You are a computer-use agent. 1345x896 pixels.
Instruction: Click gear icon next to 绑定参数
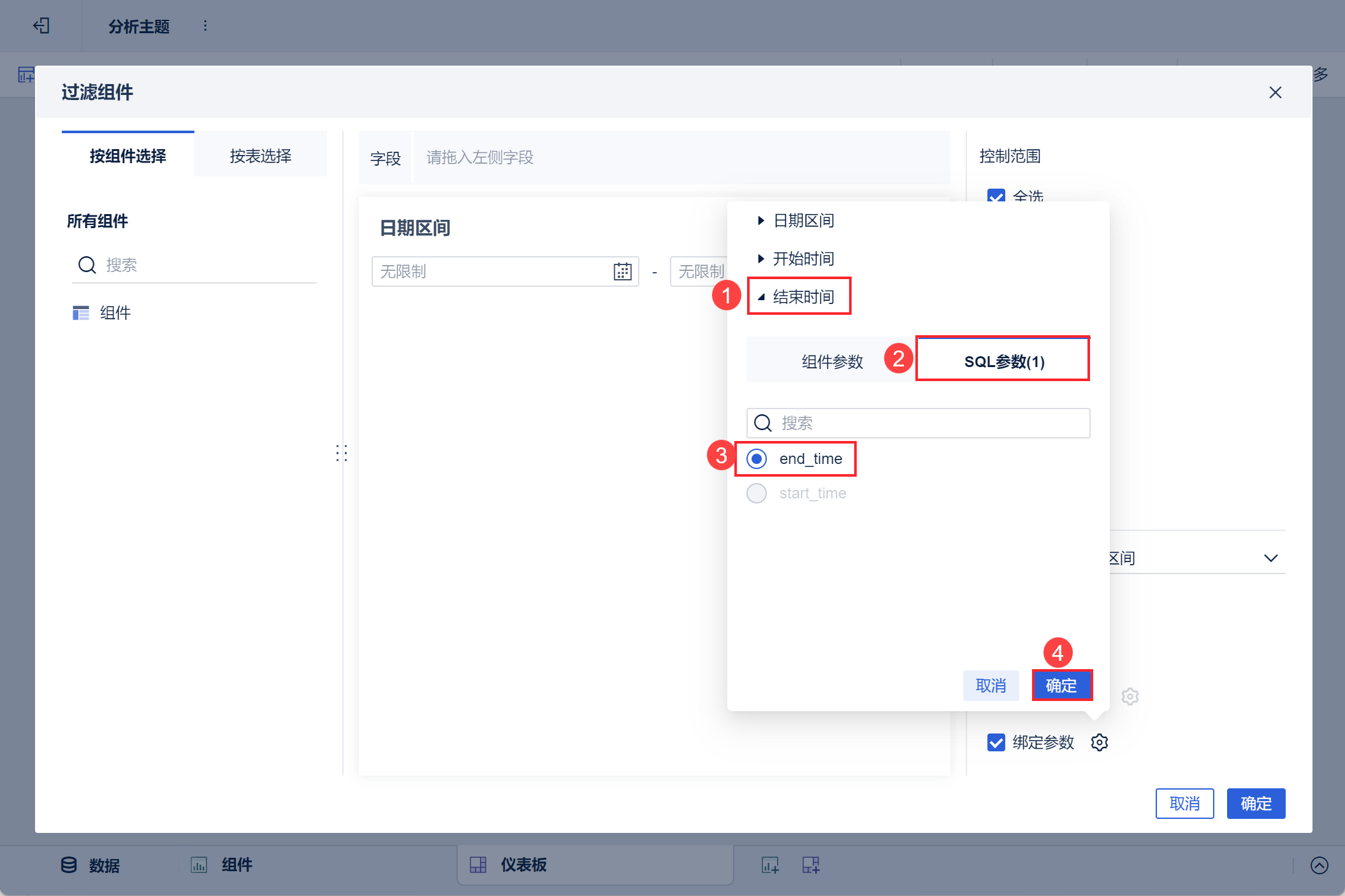[1099, 742]
